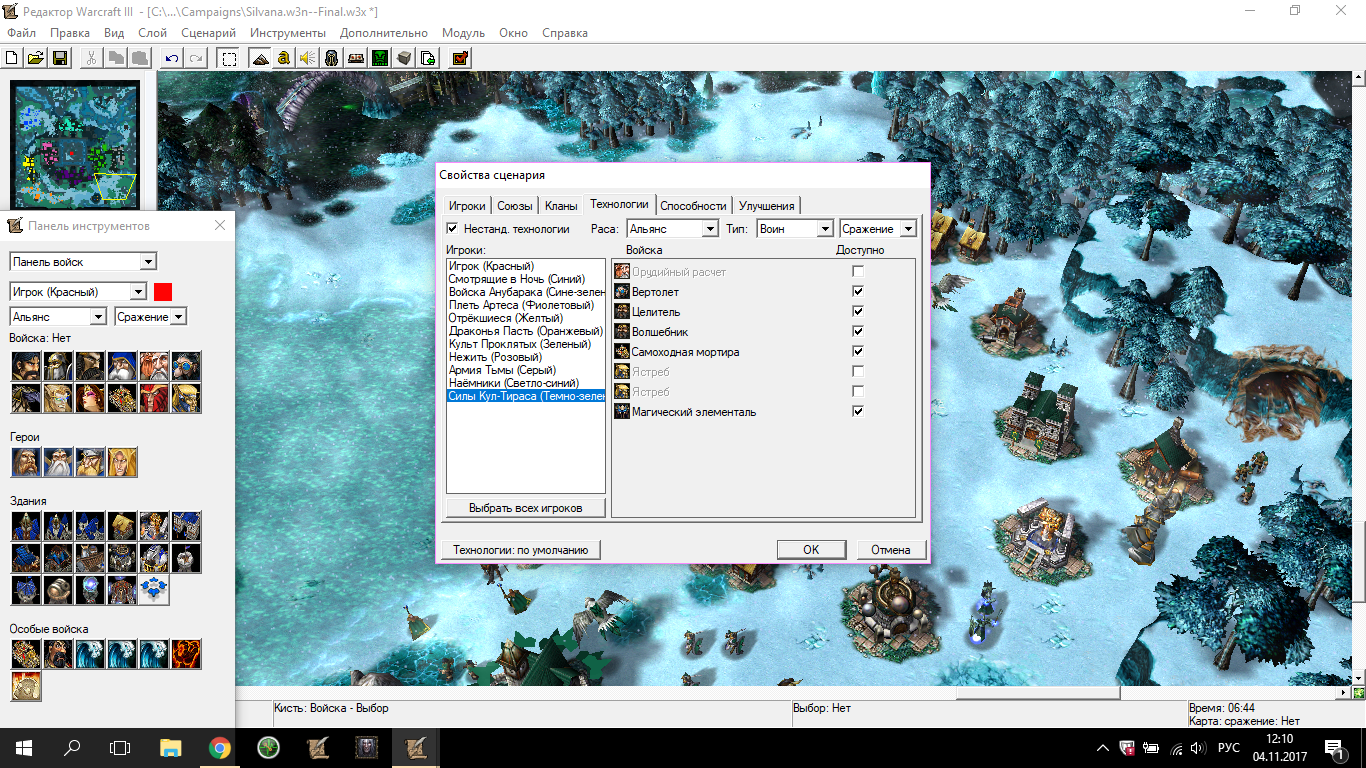
Task: Click the Redo arrow icon
Action: (x=196, y=58)
